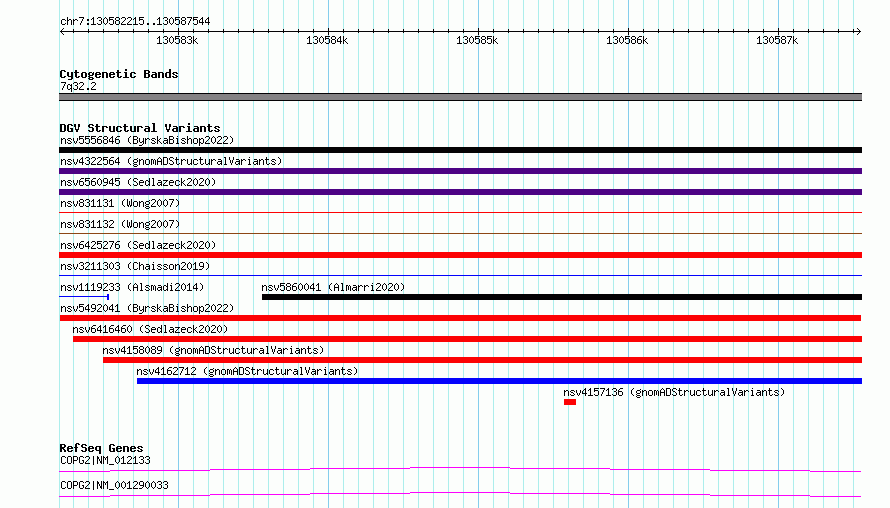
Task: Select the black nsv5556846 variant bar
Action: (460, 150)
